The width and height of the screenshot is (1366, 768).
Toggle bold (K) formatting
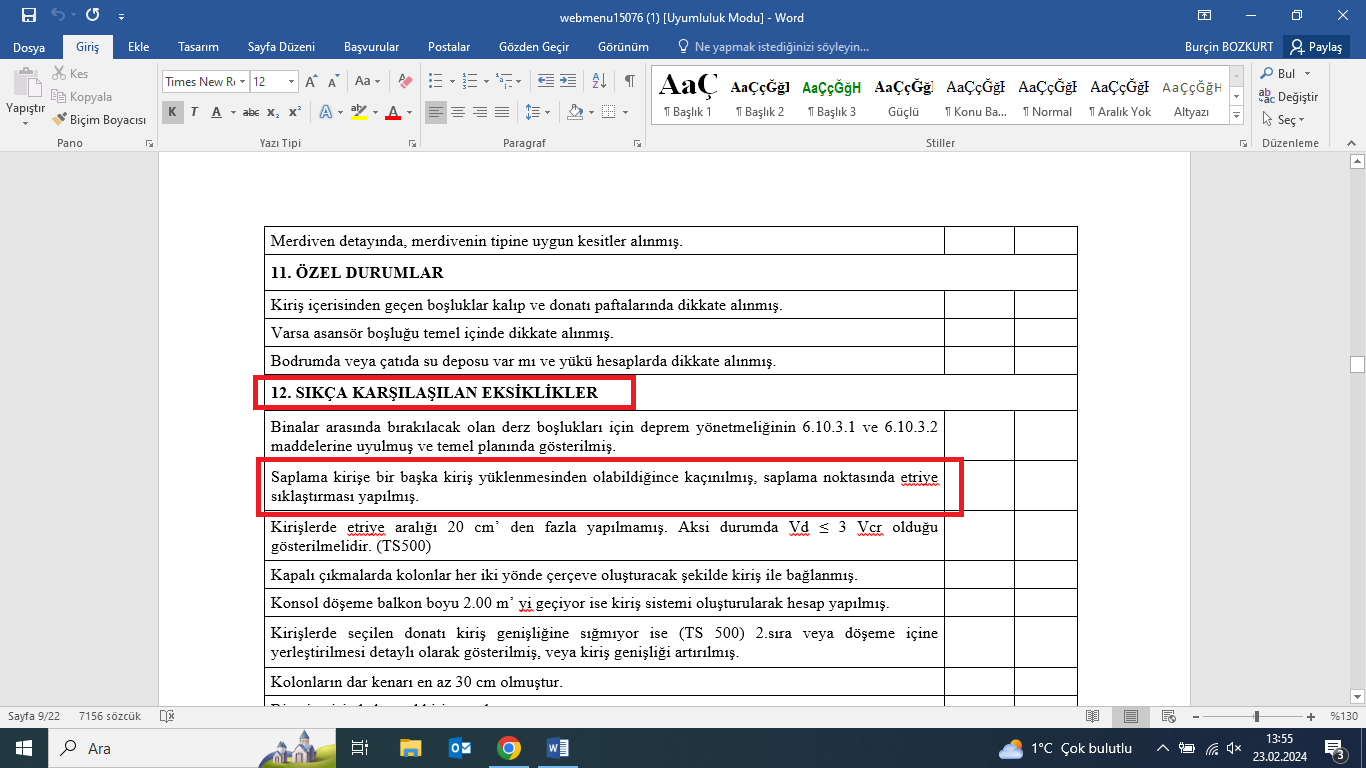coord(172,112)
